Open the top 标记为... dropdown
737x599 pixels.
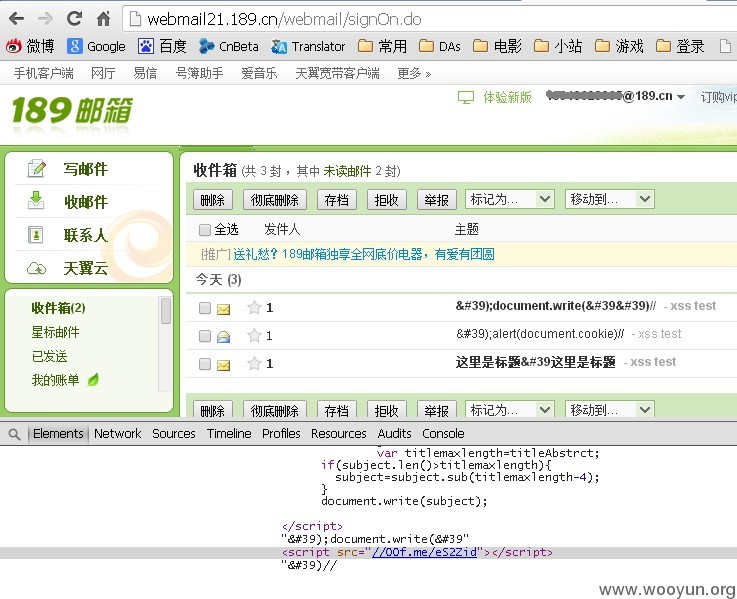coord(510,199)
